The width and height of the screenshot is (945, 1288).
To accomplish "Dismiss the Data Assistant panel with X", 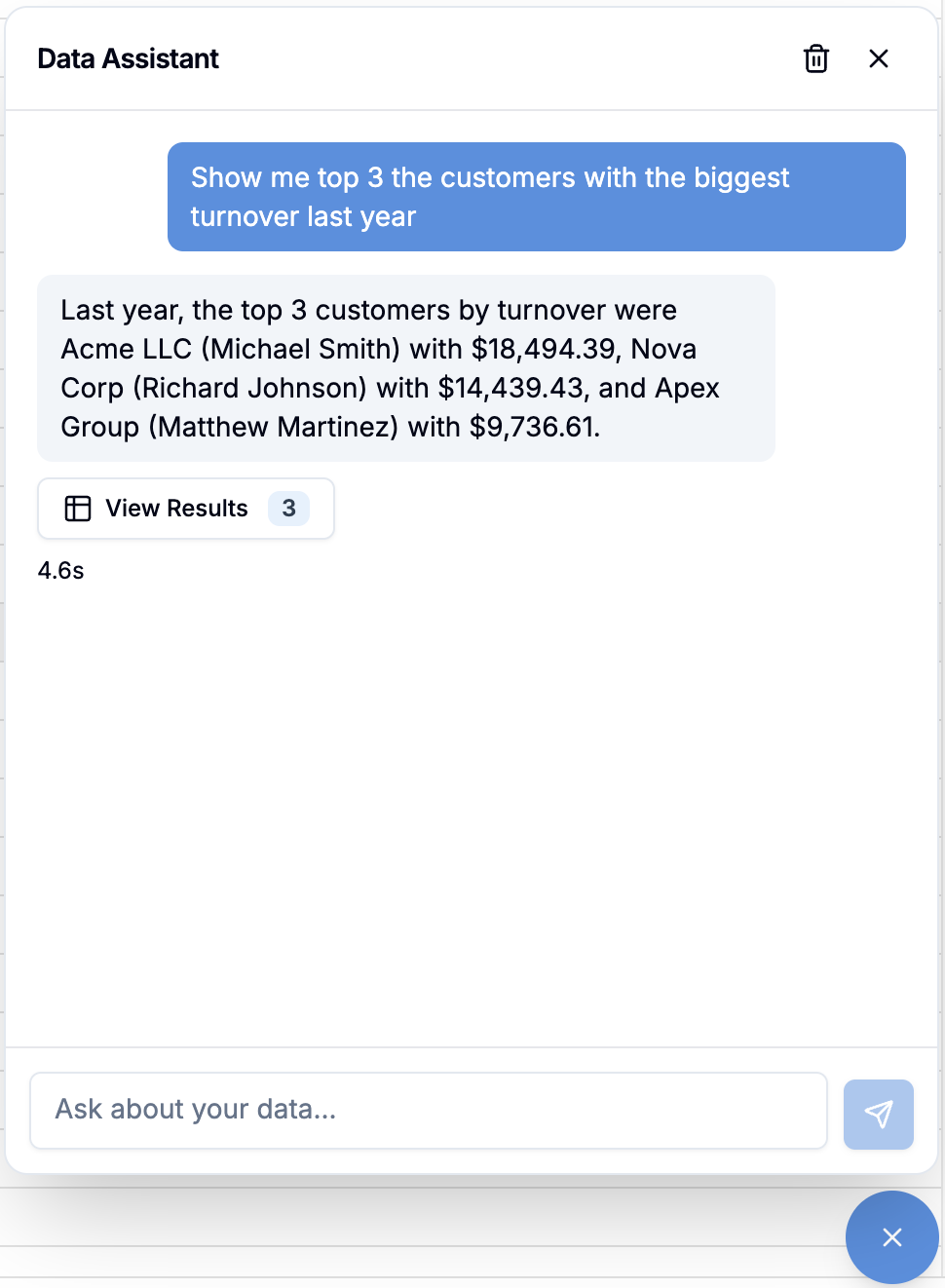I will click(x=878, y=58).
